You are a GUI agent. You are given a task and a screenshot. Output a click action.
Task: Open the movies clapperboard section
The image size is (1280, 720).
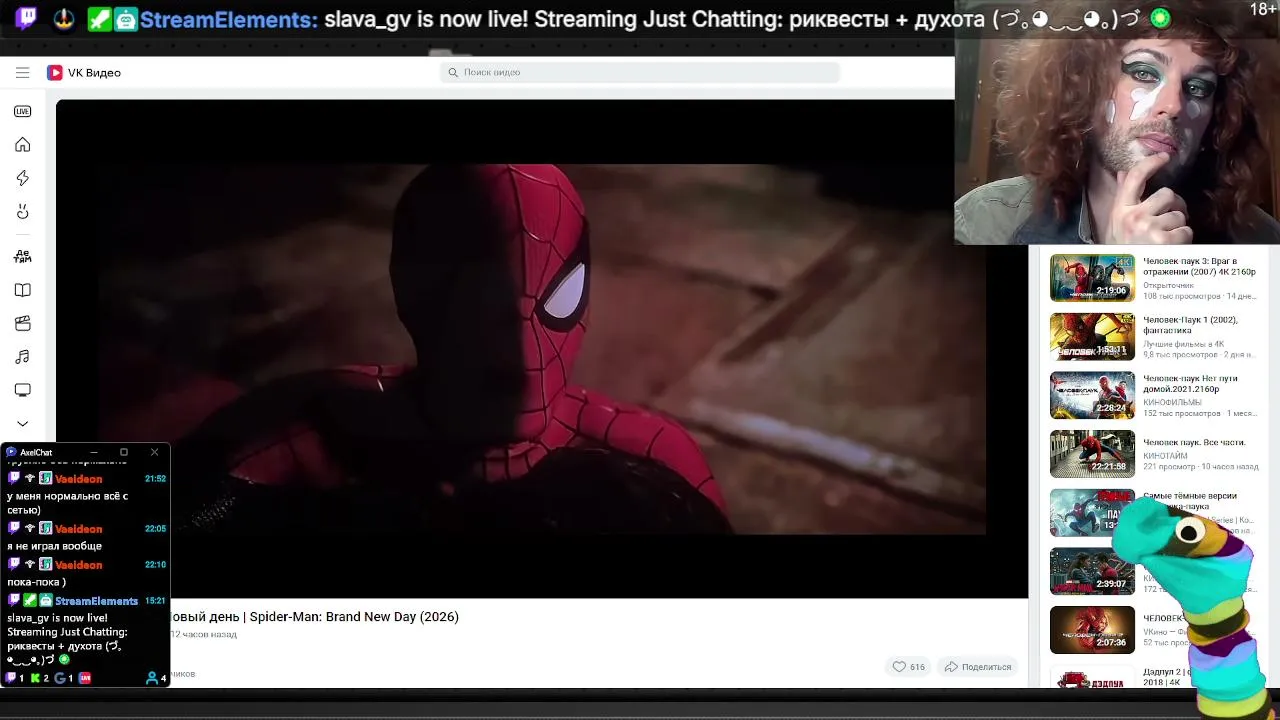(22, 323)
